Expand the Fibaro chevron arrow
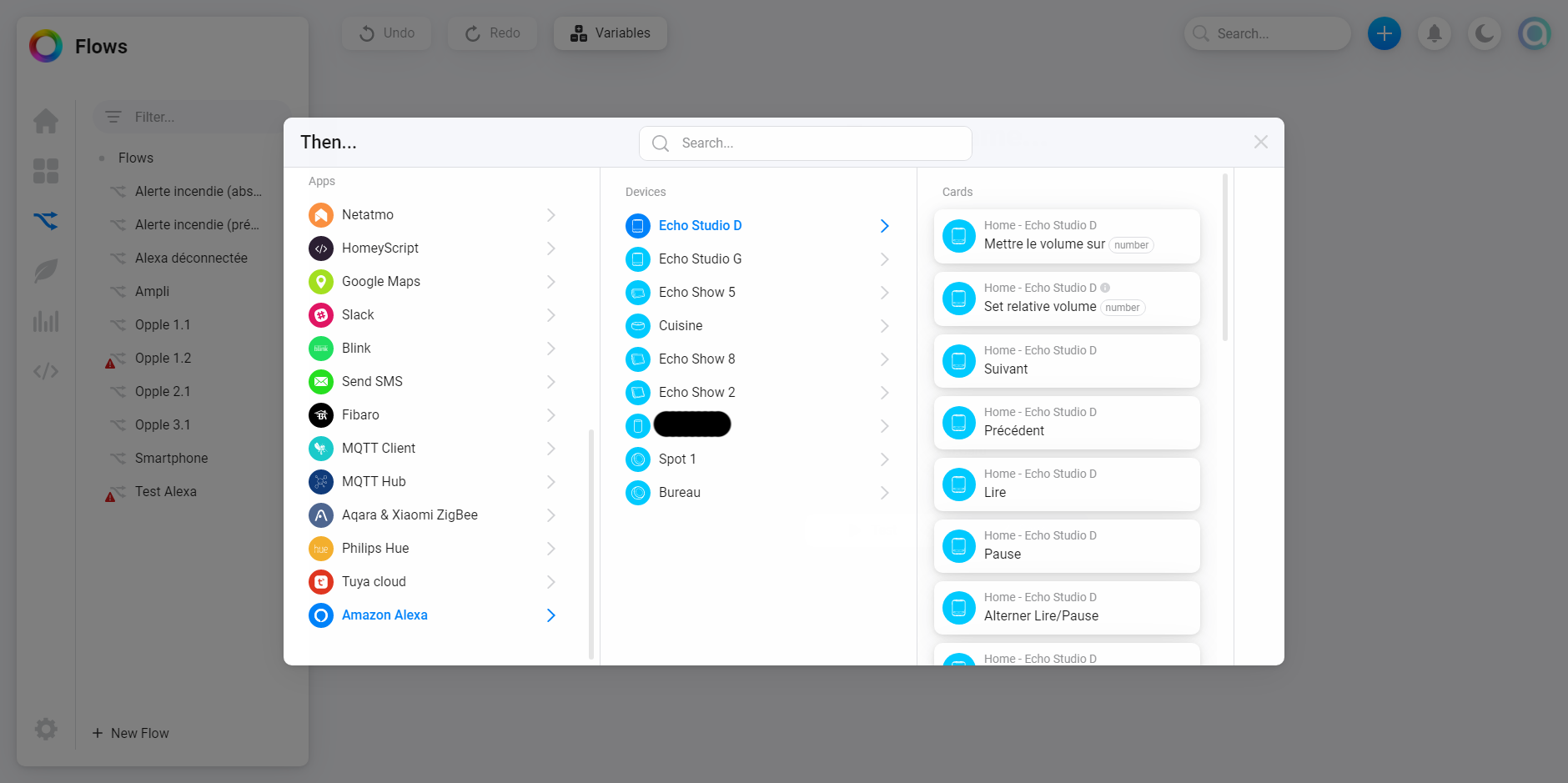The width and height of the screenshot is (1568, 783). (x=551, y=415)
